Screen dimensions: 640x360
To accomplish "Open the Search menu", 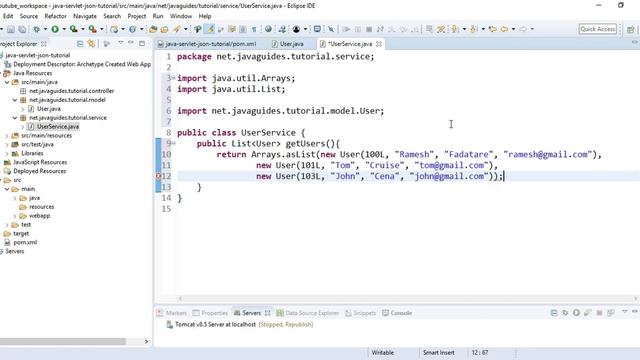I will [x=112, y=16].
